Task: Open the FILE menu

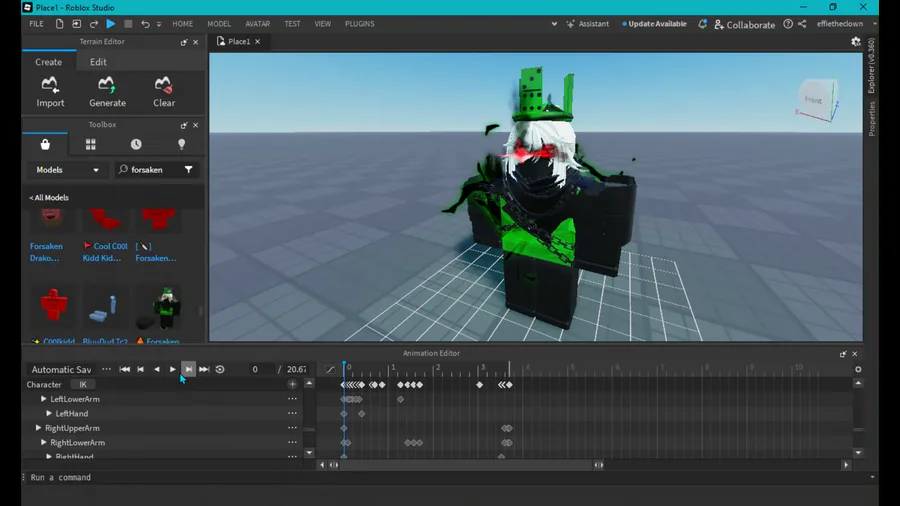Action: (36, 24)
